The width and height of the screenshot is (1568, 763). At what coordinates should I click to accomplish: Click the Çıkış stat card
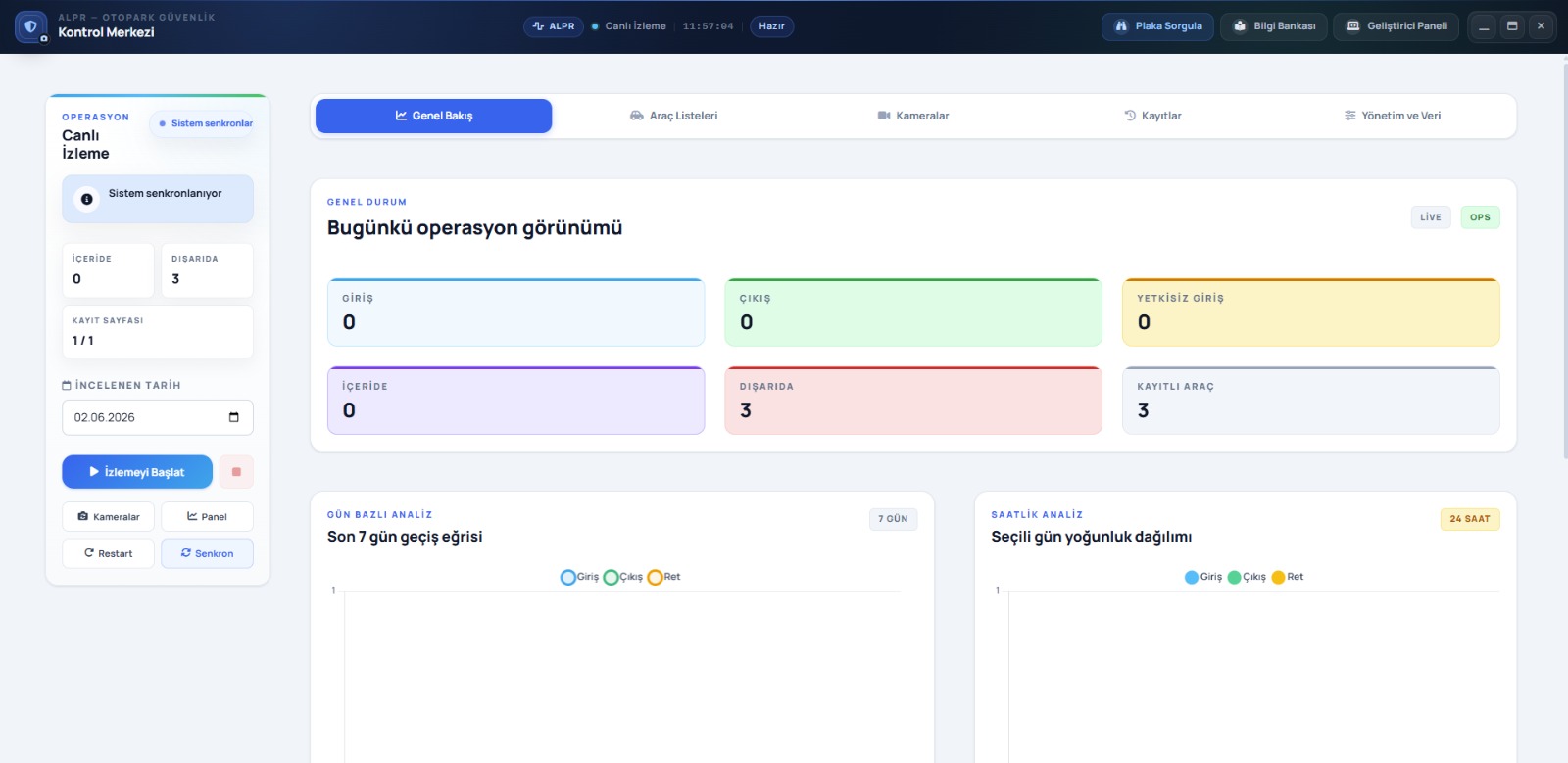[x=913, y=312]
